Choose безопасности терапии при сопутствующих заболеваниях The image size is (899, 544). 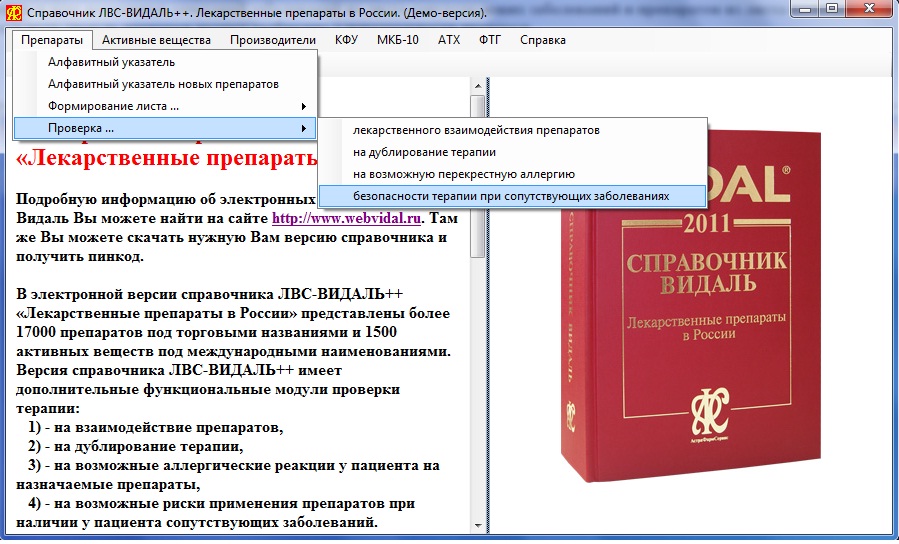513,196
